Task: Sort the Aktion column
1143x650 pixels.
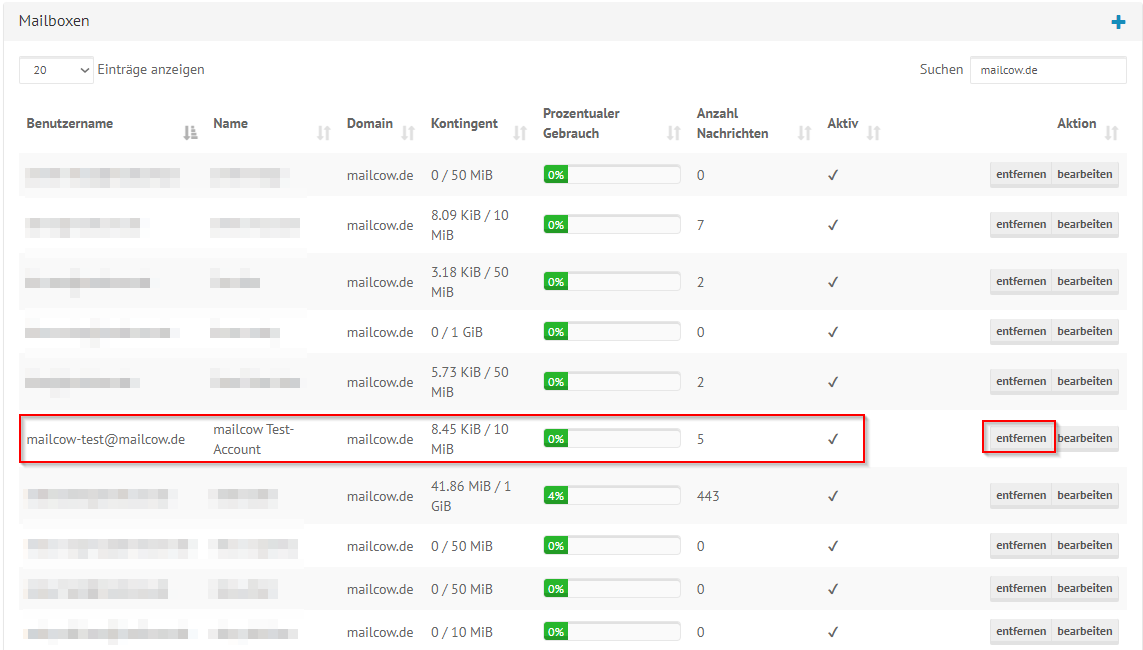Action: 1113,129
